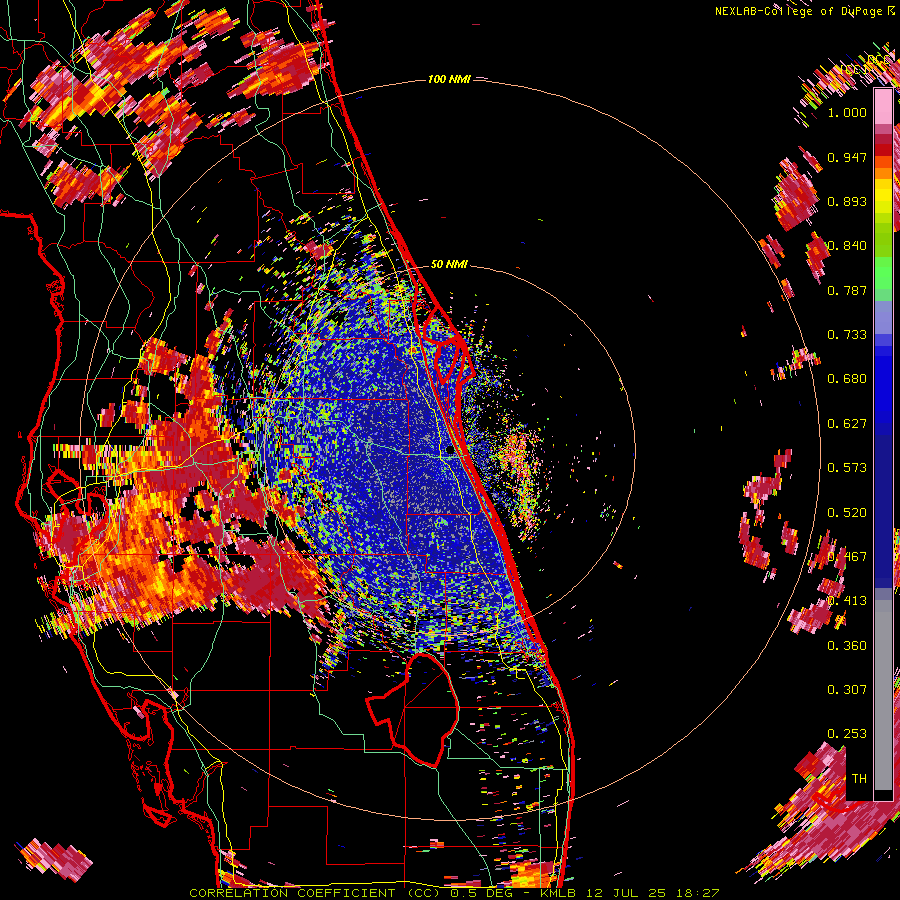Click the 1.000 value on the color scale
Screen dimensions: 900x900
coord(847,112)
